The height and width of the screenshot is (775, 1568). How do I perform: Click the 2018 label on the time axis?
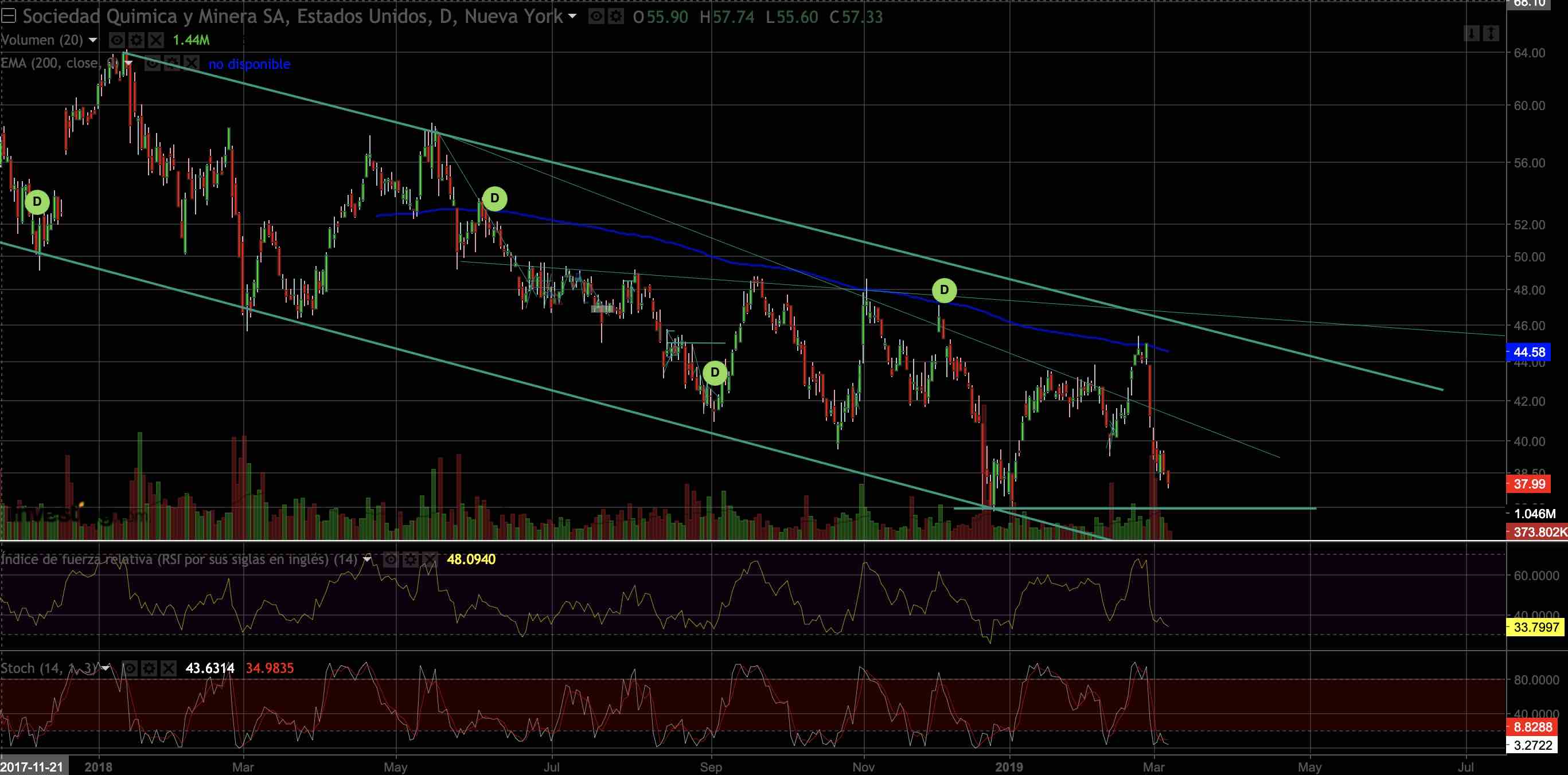[99, 767]
